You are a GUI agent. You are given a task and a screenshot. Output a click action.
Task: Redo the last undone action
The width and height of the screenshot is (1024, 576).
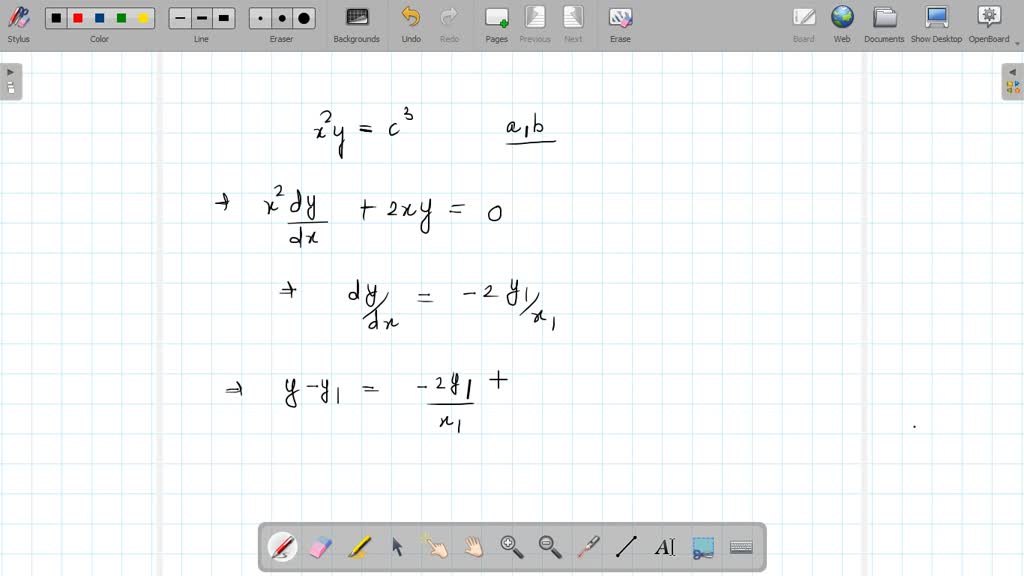449,24
